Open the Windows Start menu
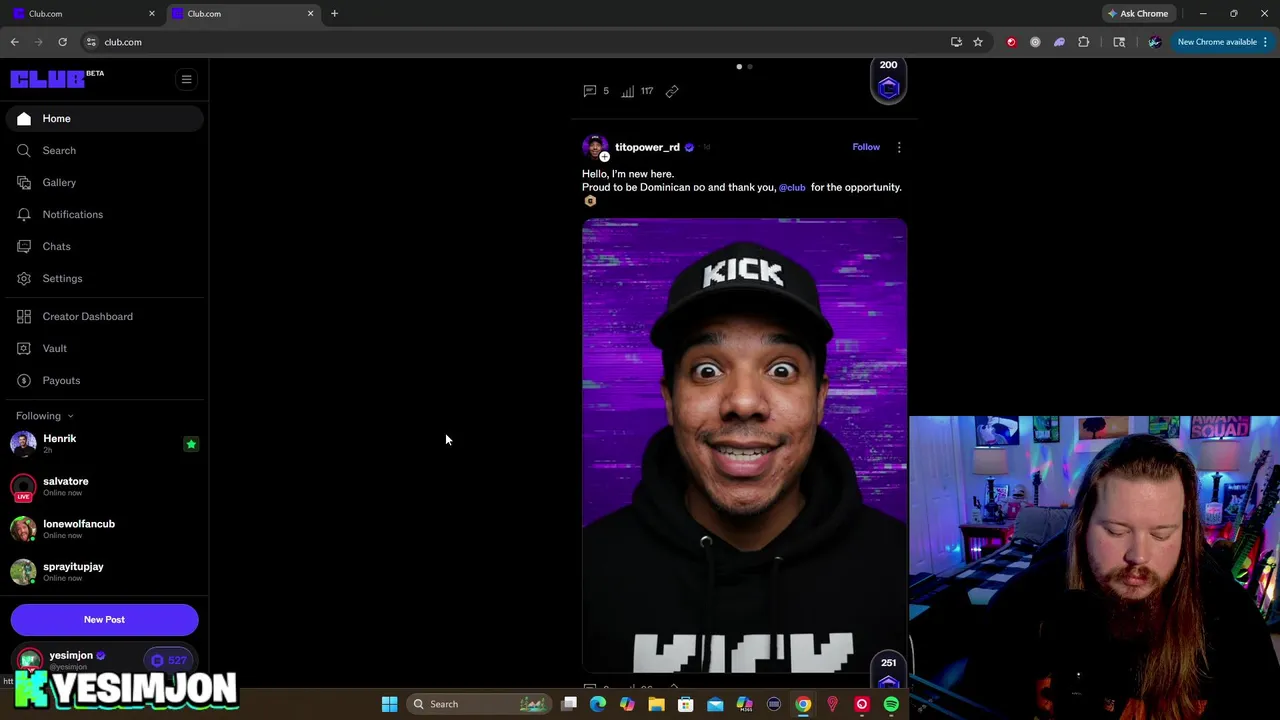 [390, 704]
